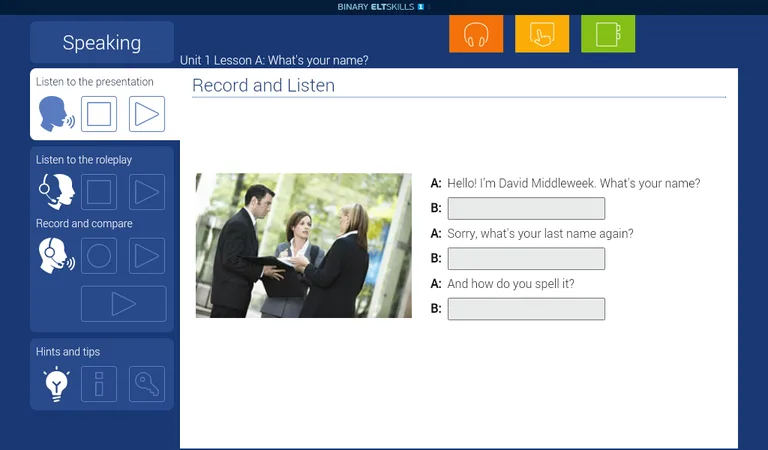Open the orange headphones listening section
The width and height of the screenshot is (768, 450).
tap(476, 34)
